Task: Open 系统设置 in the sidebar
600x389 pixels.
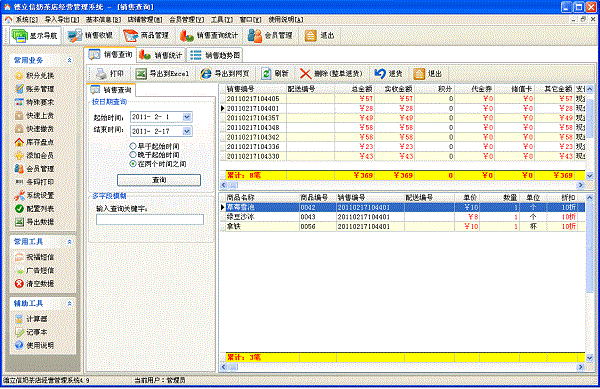Action: click(x=34, y=195)
